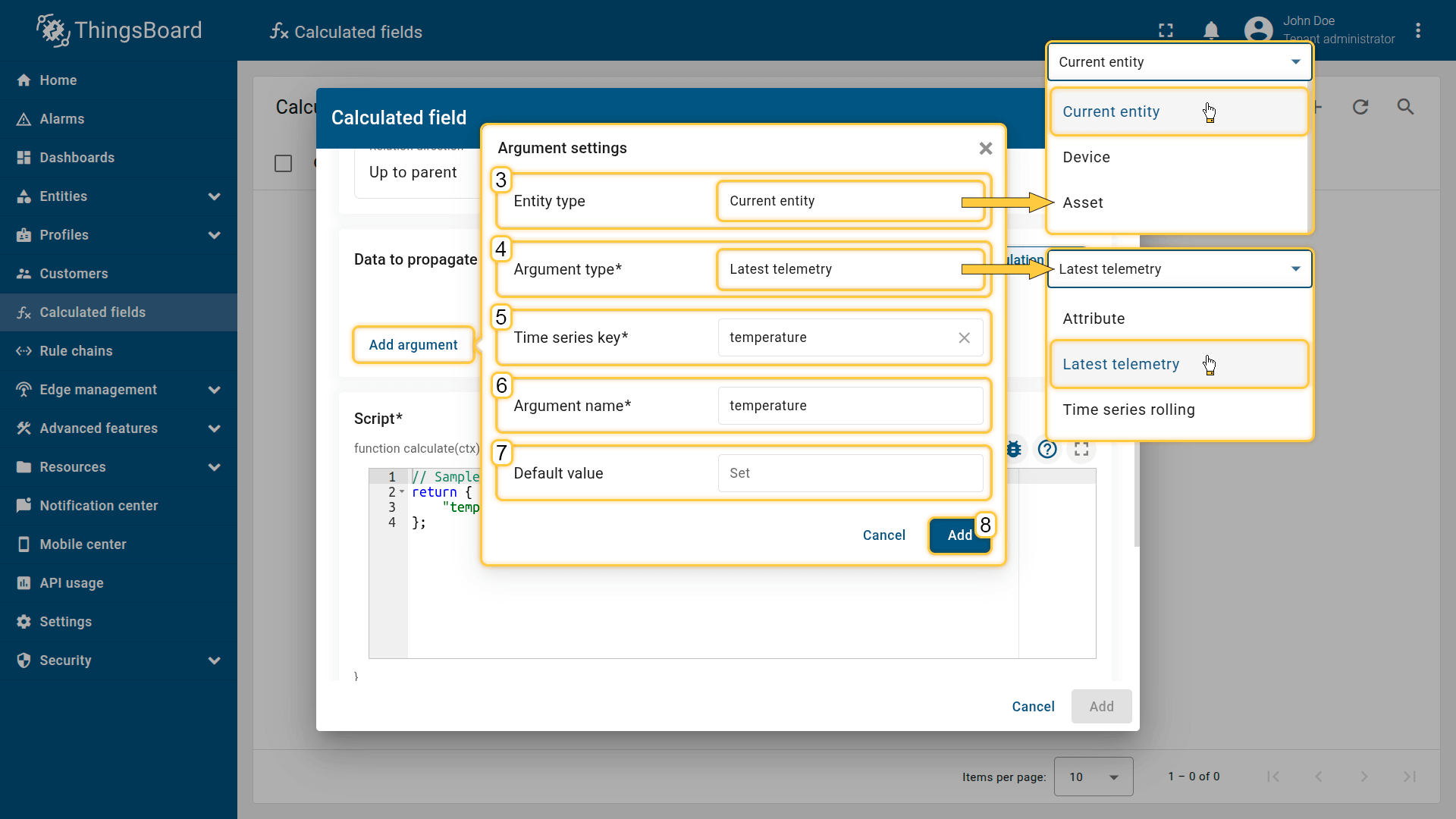Click Cancel in Argument settings
1456x819 pixels.
883,535
